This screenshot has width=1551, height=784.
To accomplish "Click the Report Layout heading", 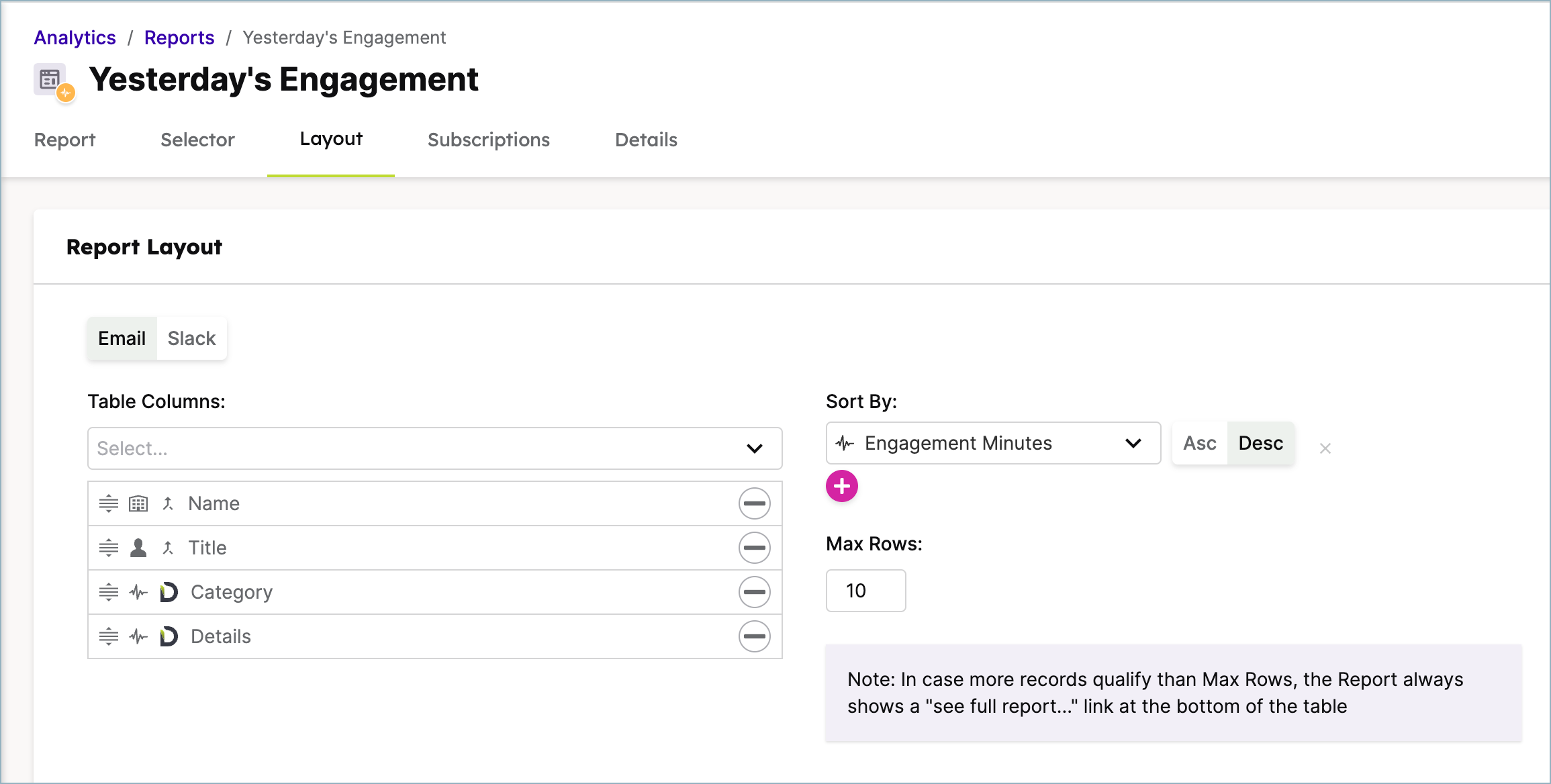I will [144, 247].
